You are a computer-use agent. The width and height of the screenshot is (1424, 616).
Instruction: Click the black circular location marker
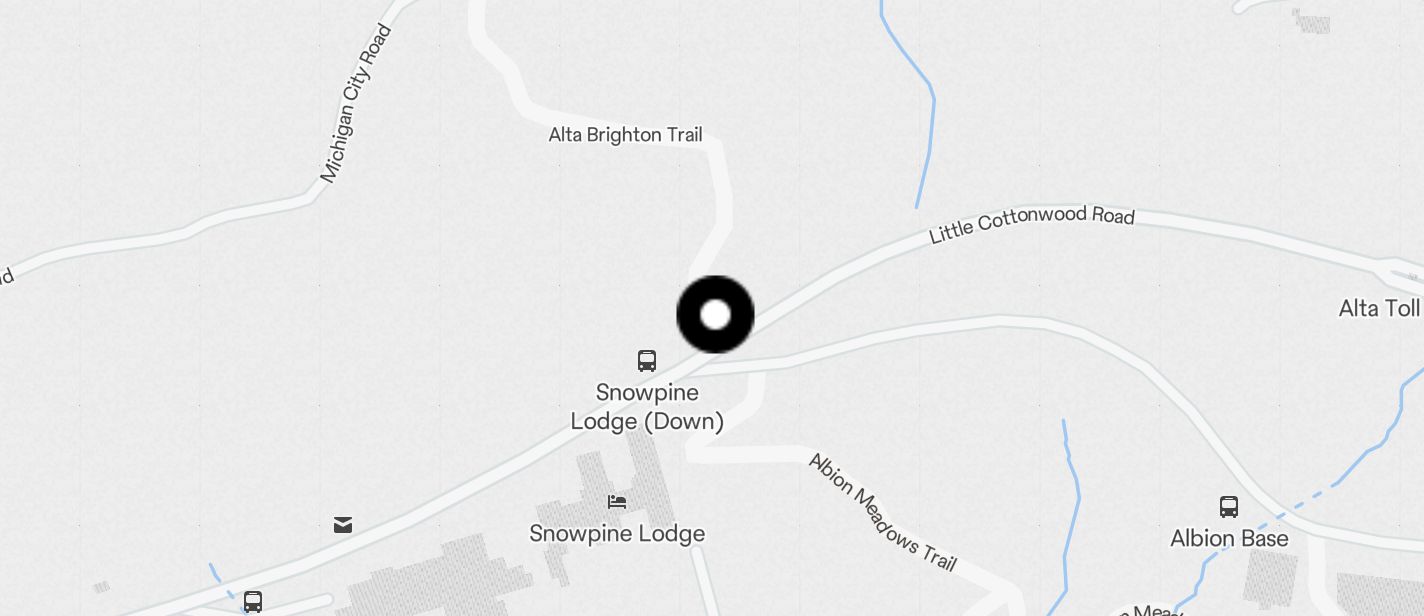click(715, 314)
